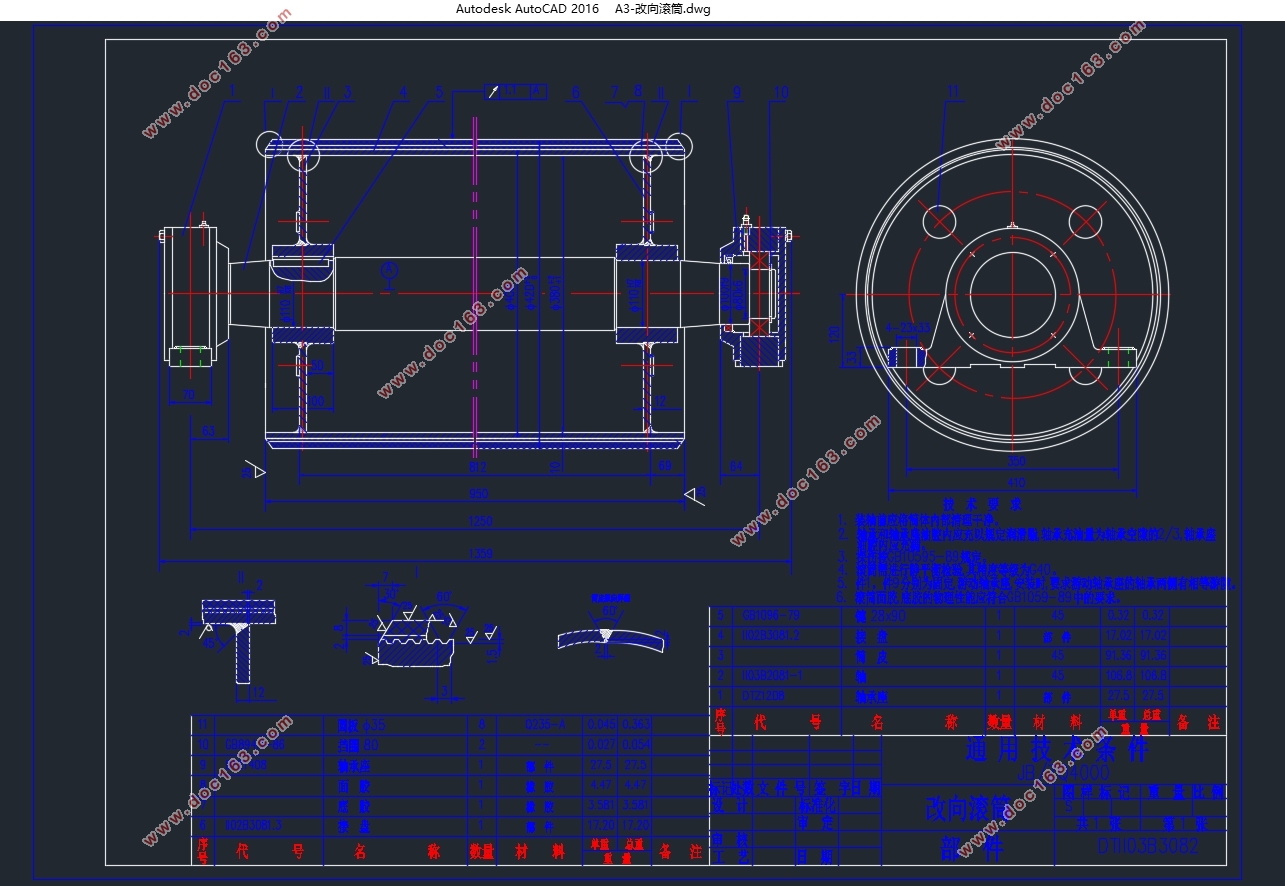
Task: Click the magenta break line at the drum center
Action: click(x=475, y=290)
